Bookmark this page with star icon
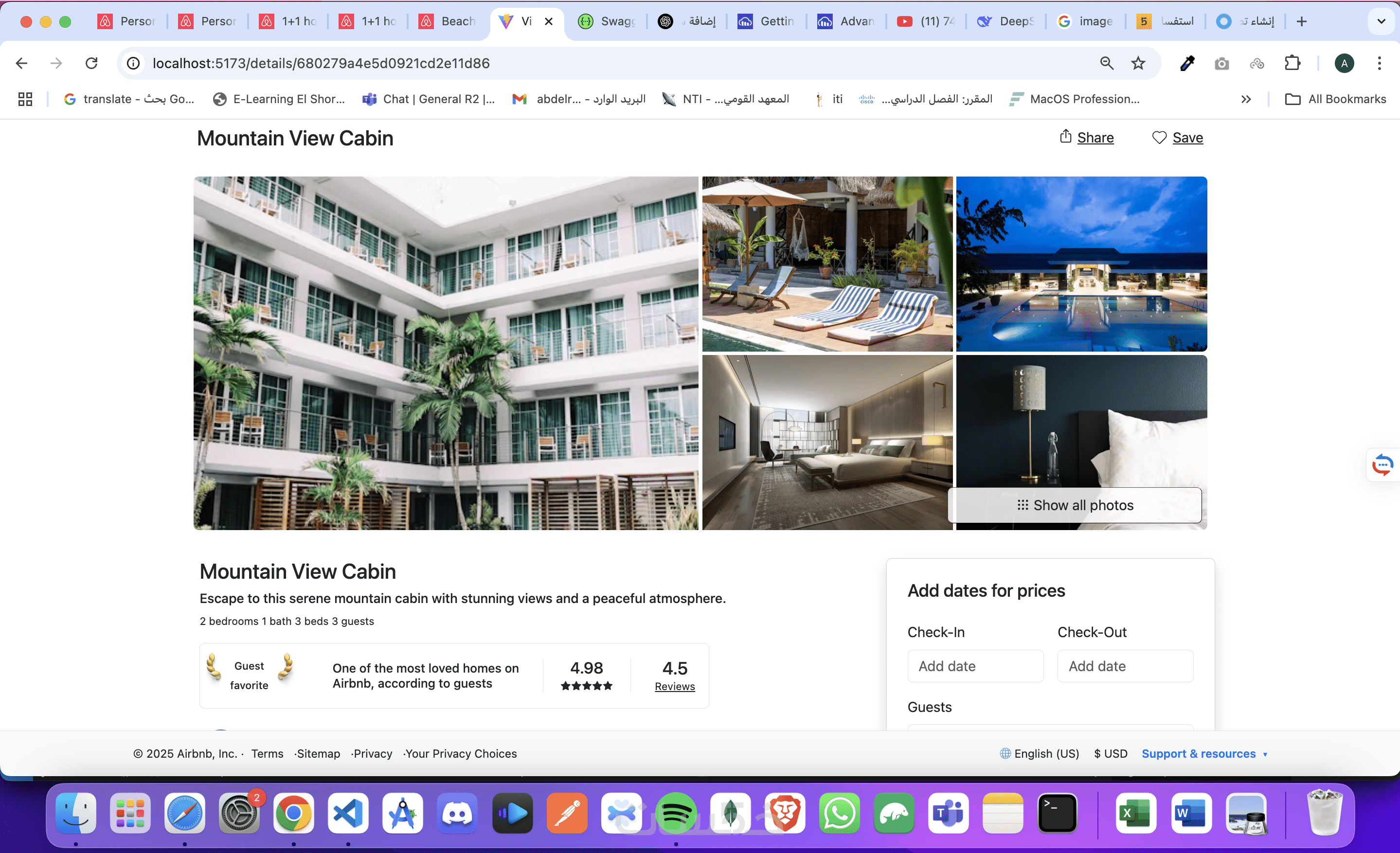Image resolution: width=1400 pixels, height=853 pixels. (1138, 63)
